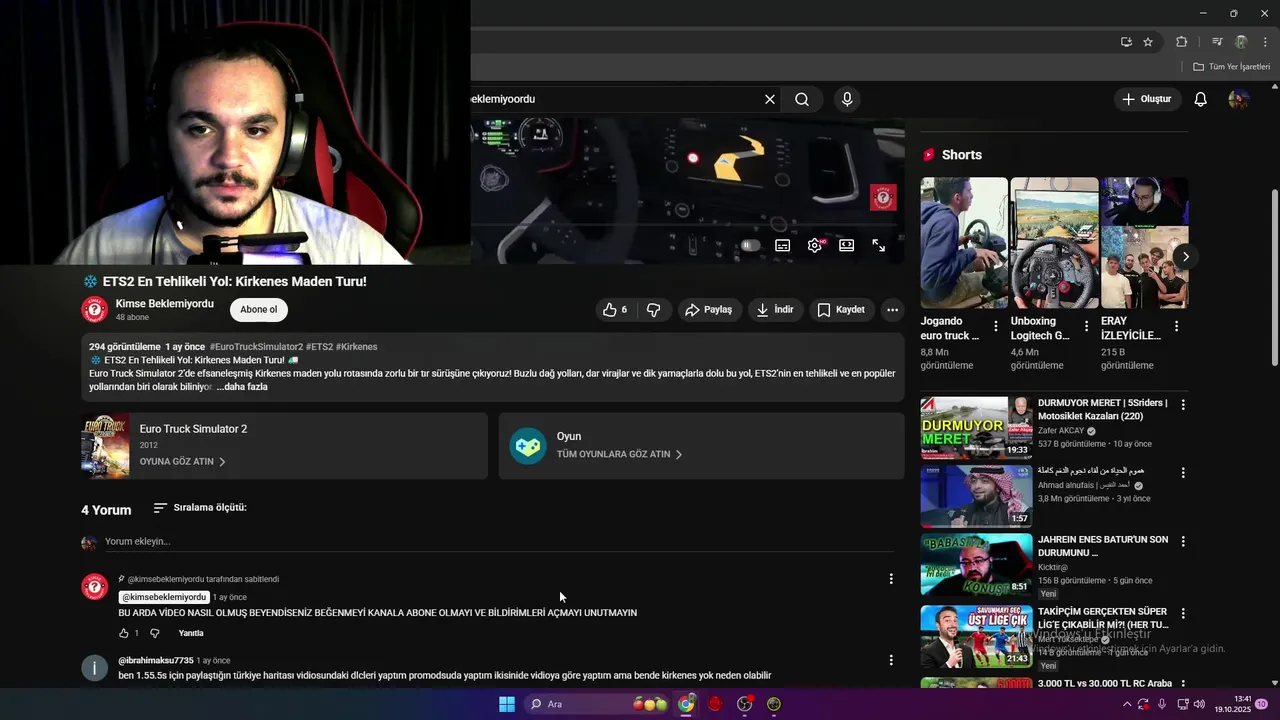Start voice search with the microphone icon
The image size is (1280, 720).
point(847,99)
